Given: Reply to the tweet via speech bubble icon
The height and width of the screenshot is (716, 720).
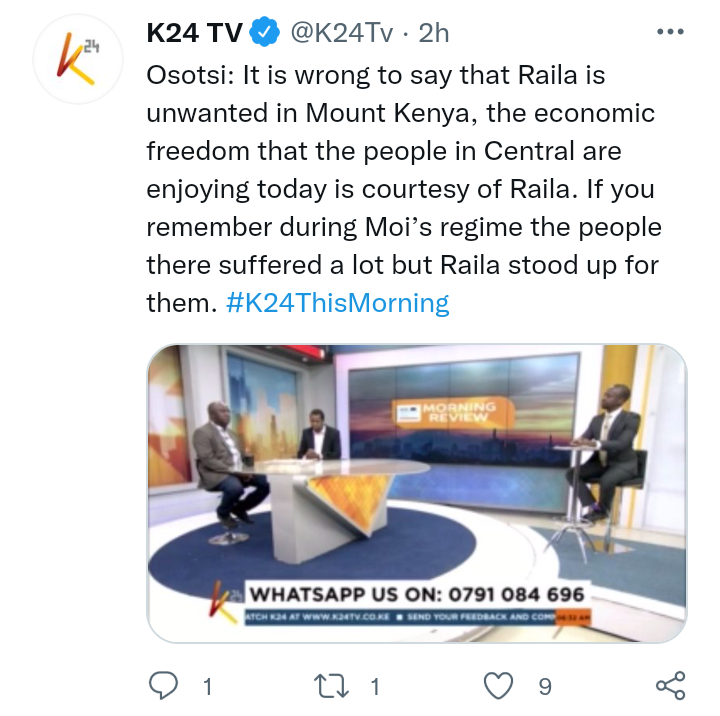Looking at the screenshot, I should (163, 686).
